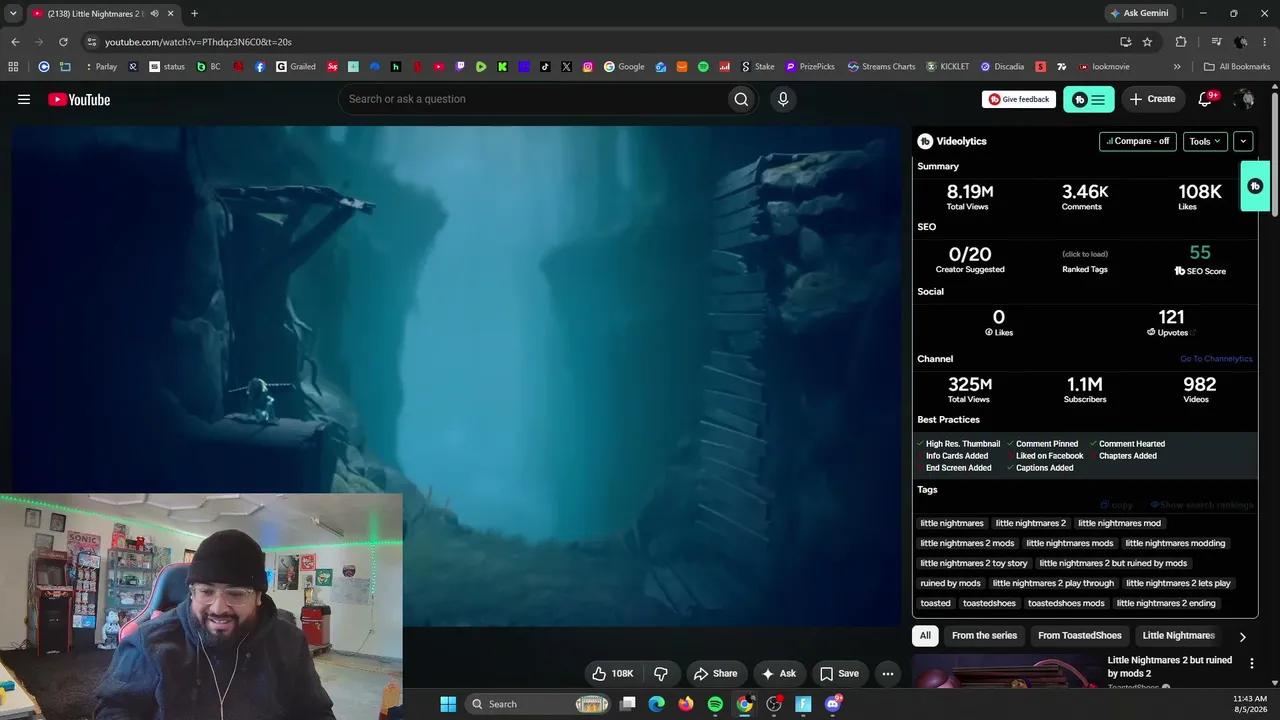This screenshot has height=720, width=1280.
Task: Switch to the Little Nightmares 2 browser tab
Action: (x=98, y=13)
